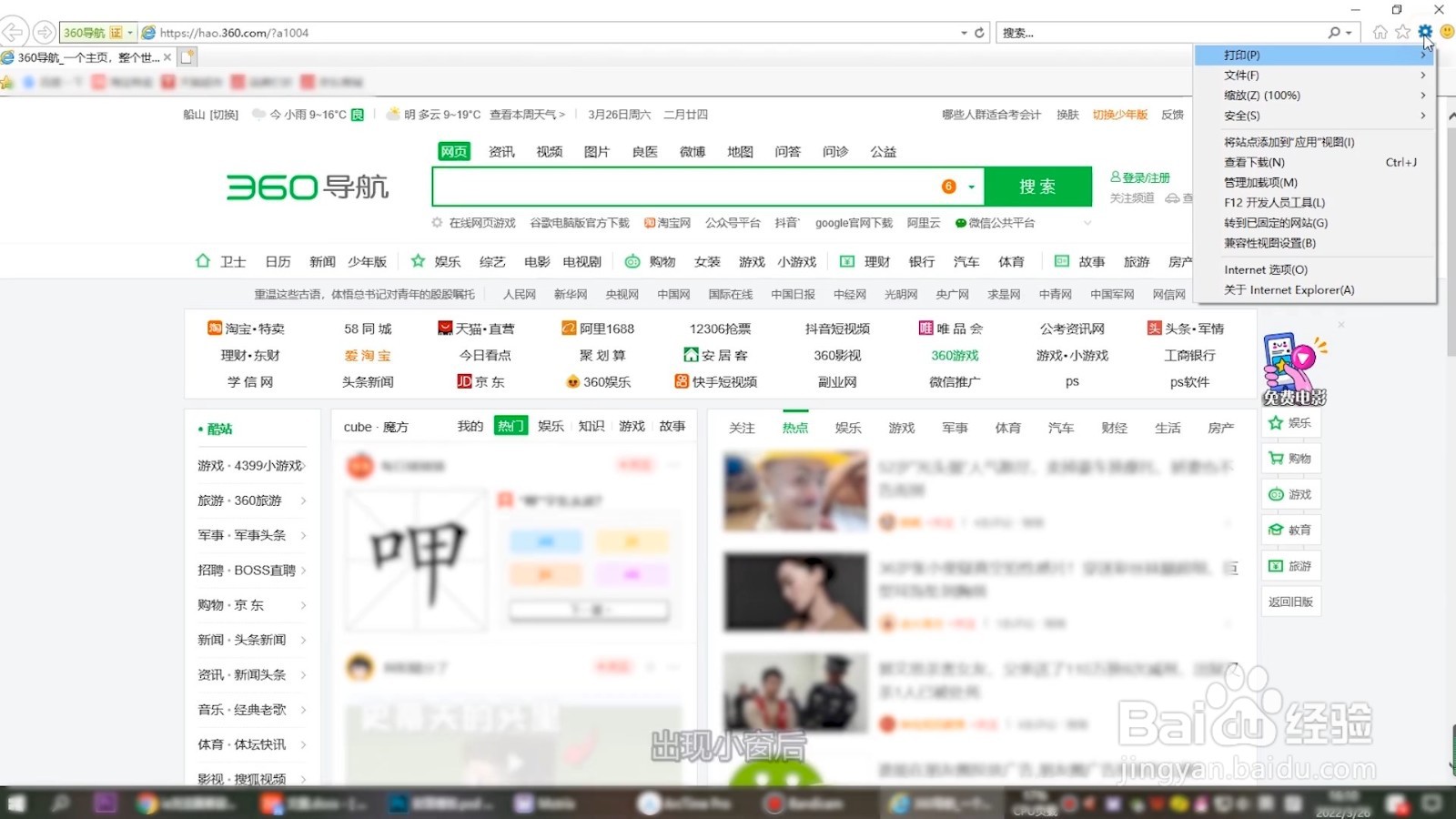Expand the IE search provider dropdown

pos(1349,33)
